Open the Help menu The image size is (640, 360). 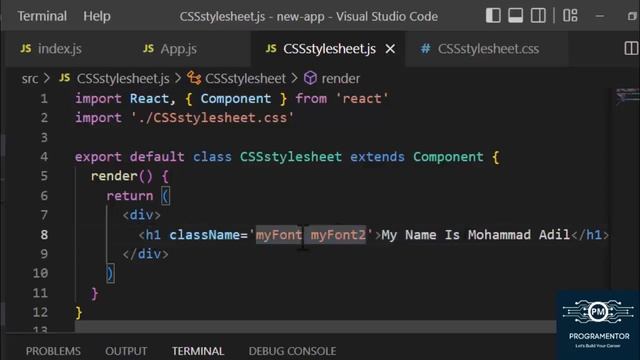(x=97, y=16)
